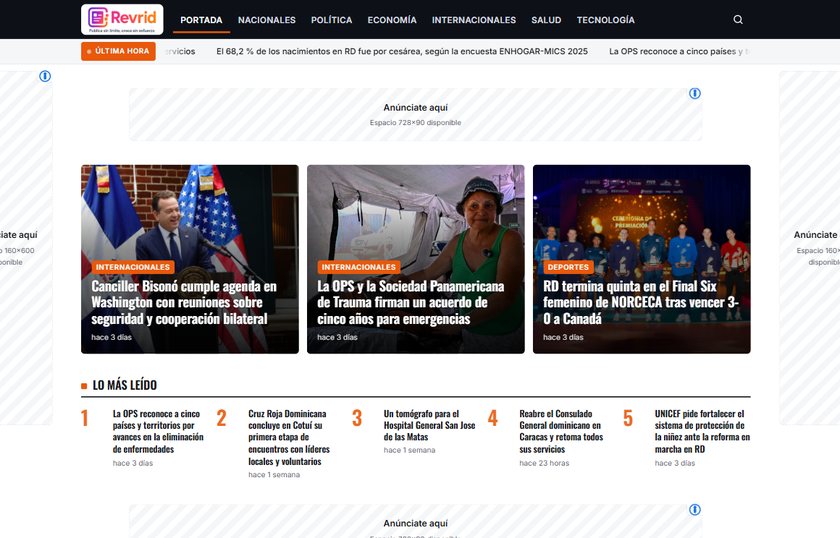This screenshot has width=840, height=538.
Task: Click 'hace 3 días' under the UNICEF item
Action: [675, 463]
